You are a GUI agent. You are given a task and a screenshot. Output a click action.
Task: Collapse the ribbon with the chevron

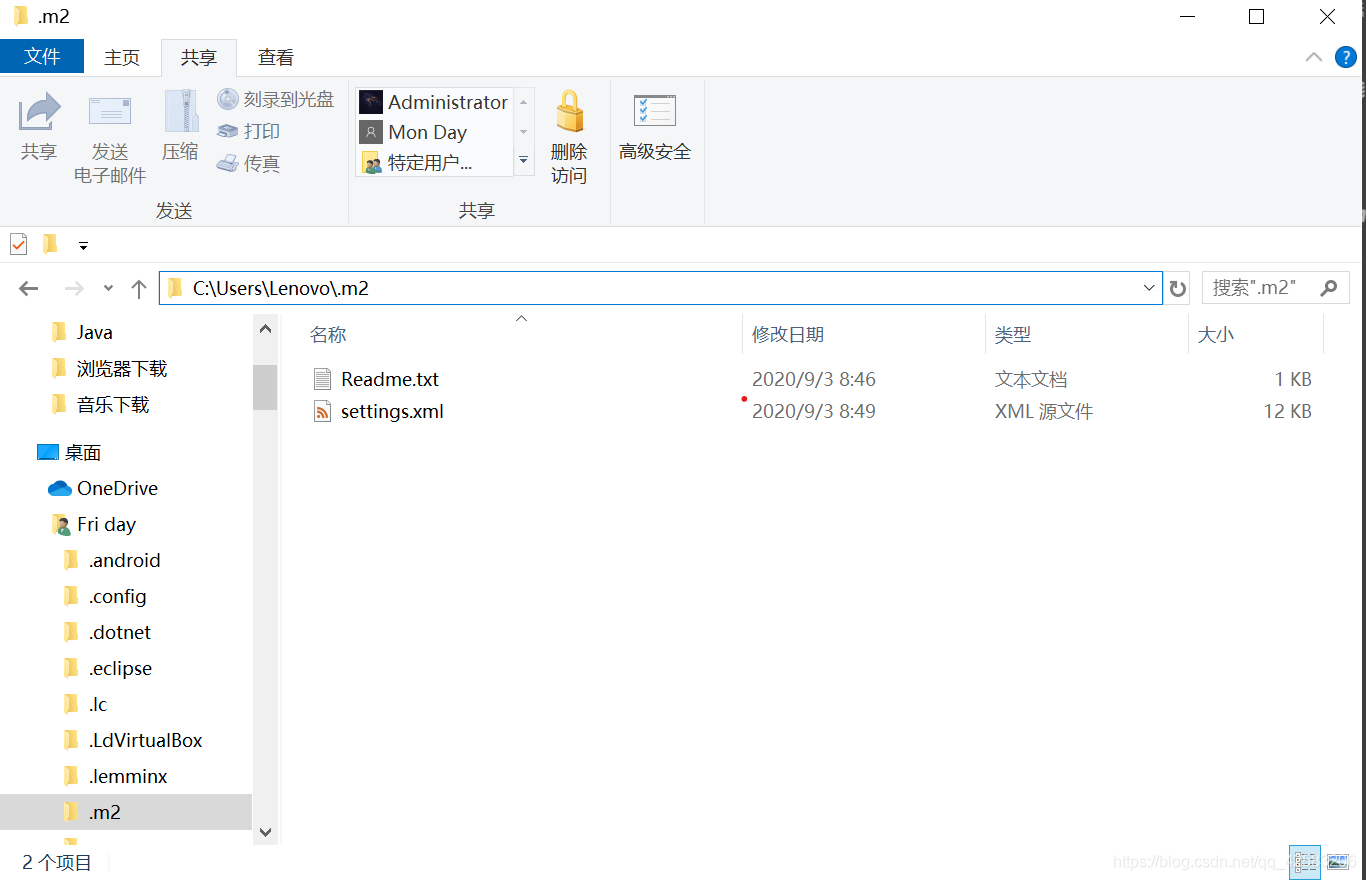1313,57
